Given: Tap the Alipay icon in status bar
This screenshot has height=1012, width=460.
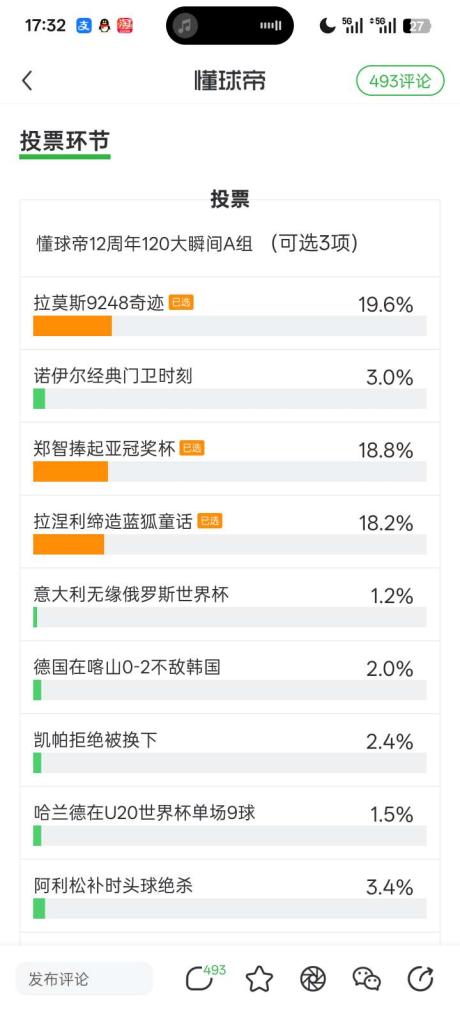Looking at the screenshot, I should pos(84,26).
